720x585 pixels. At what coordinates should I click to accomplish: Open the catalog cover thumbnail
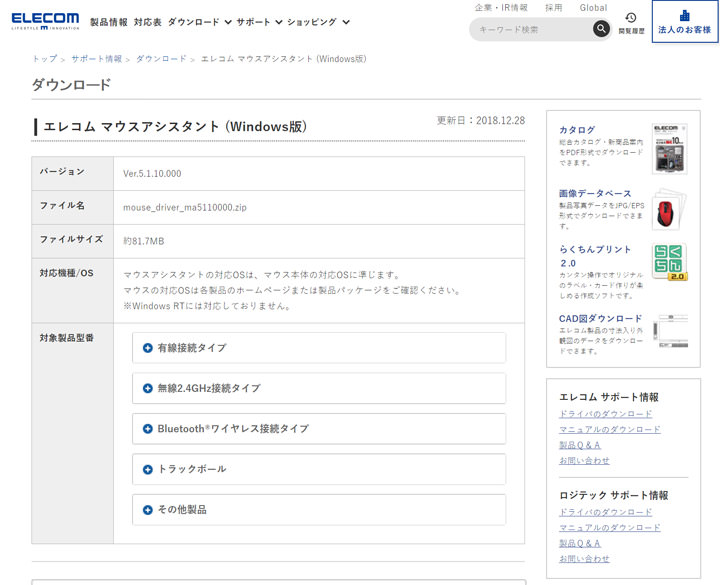click(x=669, y=149)
